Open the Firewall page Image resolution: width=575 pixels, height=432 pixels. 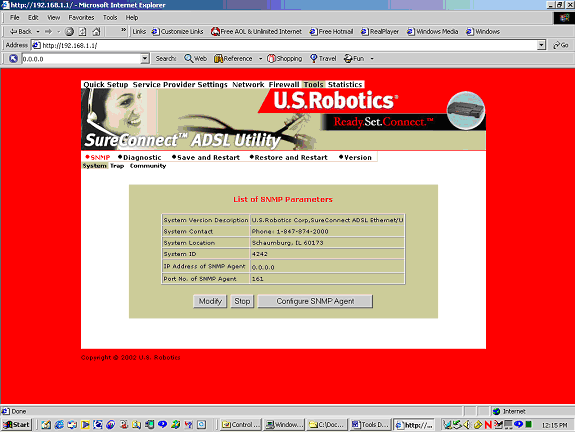click(284, 85)
